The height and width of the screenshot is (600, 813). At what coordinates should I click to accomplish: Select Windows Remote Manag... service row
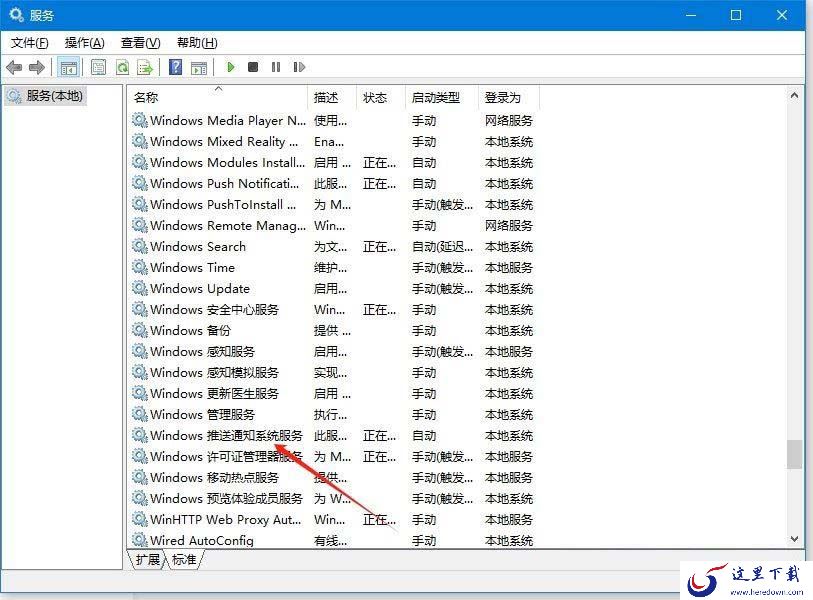tap(332, 226)
